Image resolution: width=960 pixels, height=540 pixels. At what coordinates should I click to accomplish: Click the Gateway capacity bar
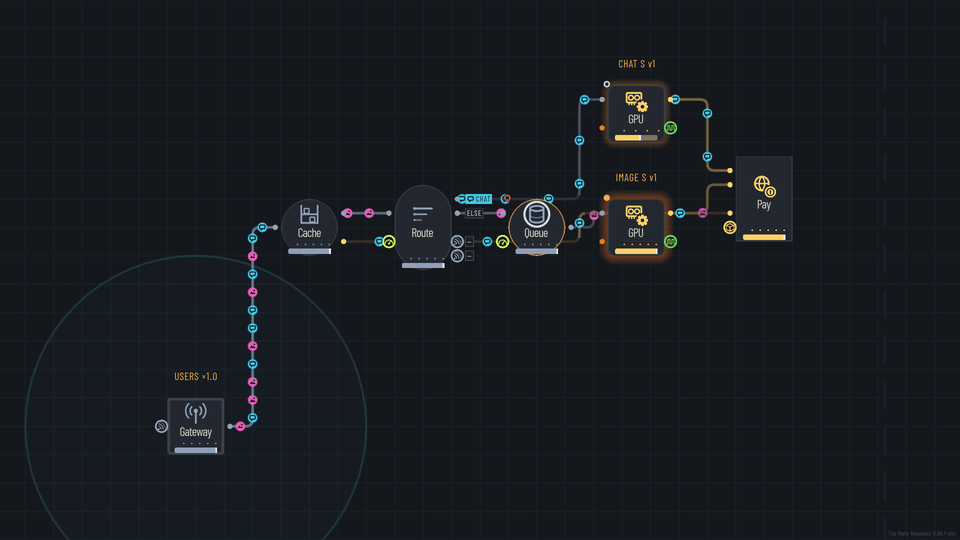point(195,450)
